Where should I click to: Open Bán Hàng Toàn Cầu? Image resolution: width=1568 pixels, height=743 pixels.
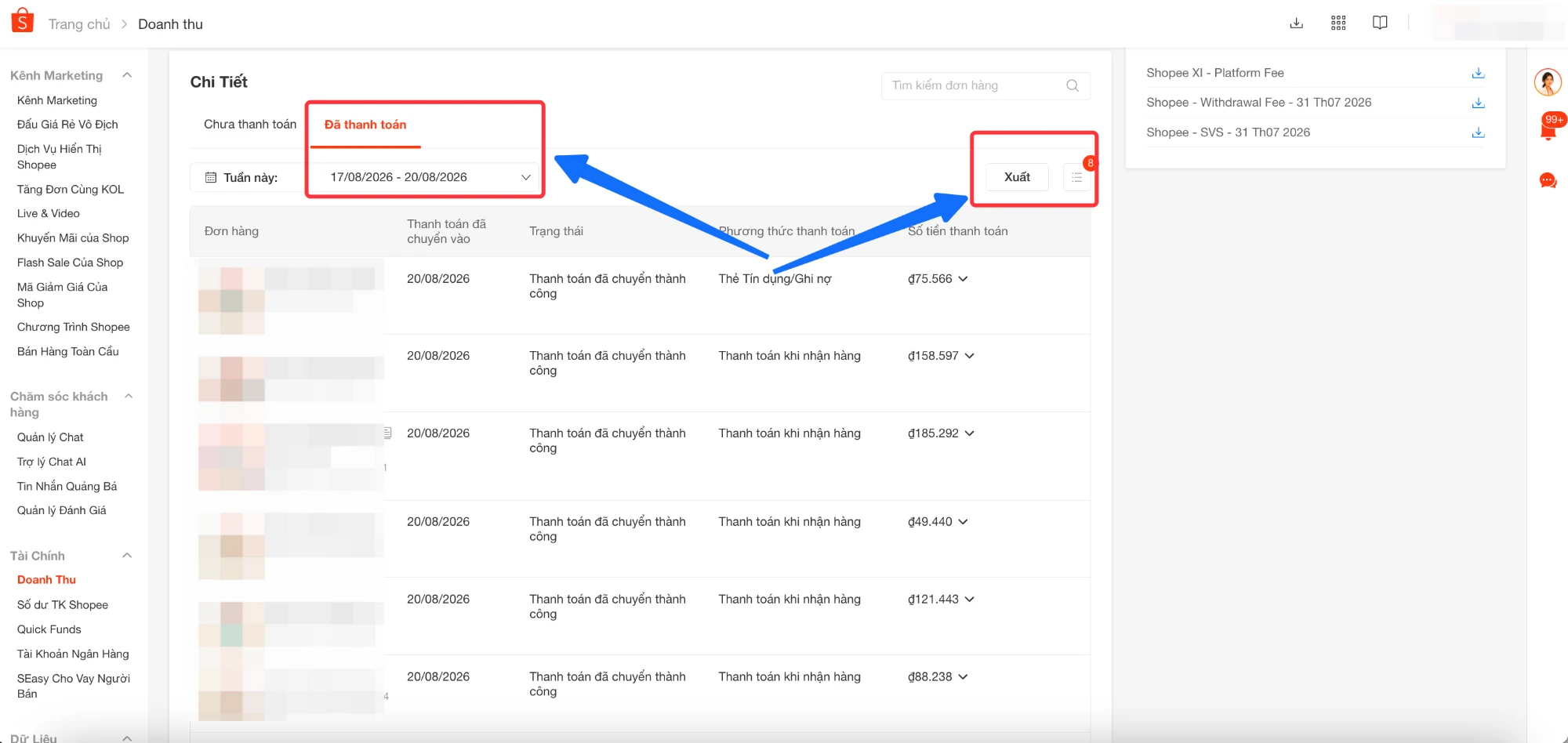pos(68,352)
